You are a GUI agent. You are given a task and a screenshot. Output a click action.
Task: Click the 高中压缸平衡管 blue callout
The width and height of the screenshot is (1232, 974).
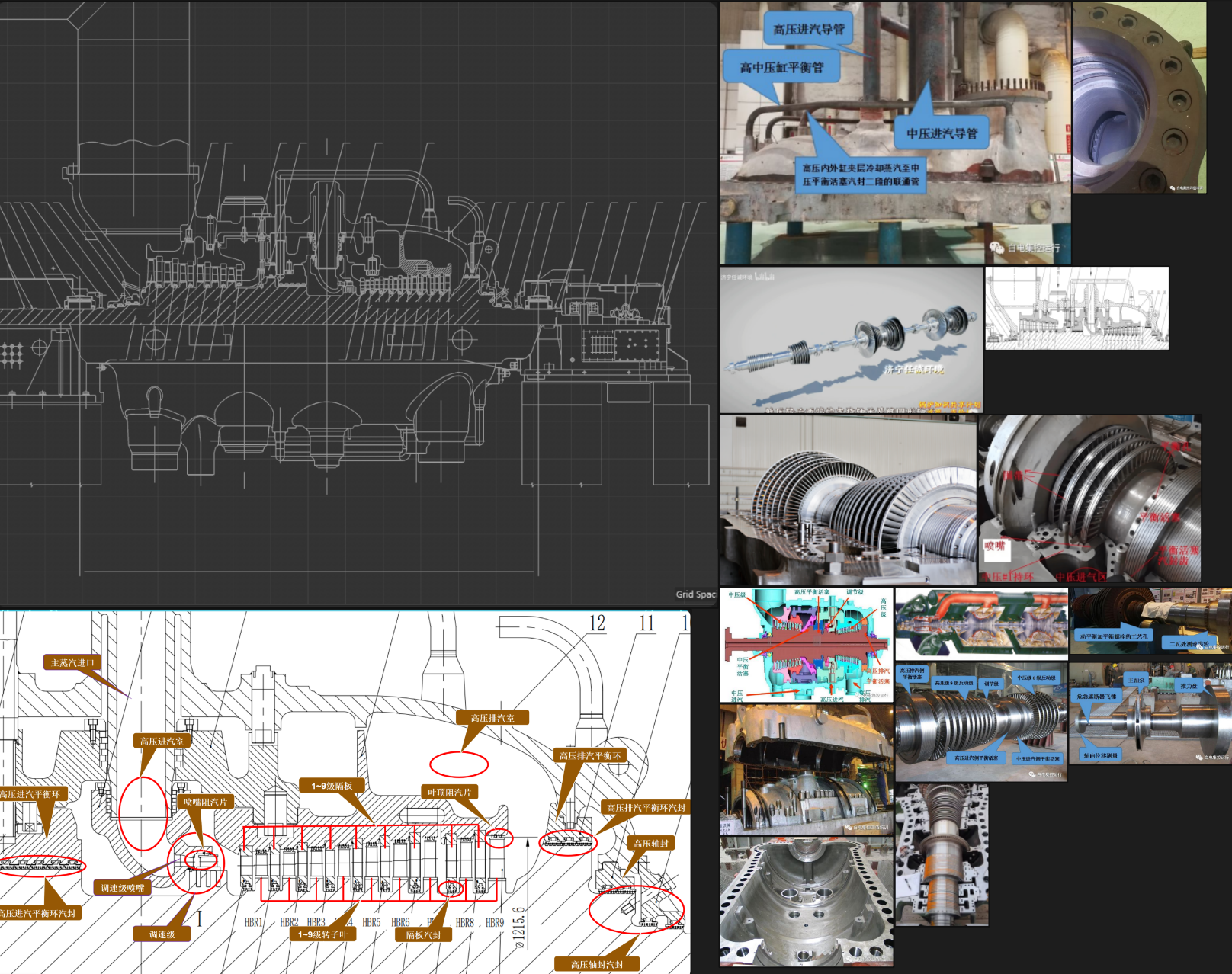click(781, 67)
